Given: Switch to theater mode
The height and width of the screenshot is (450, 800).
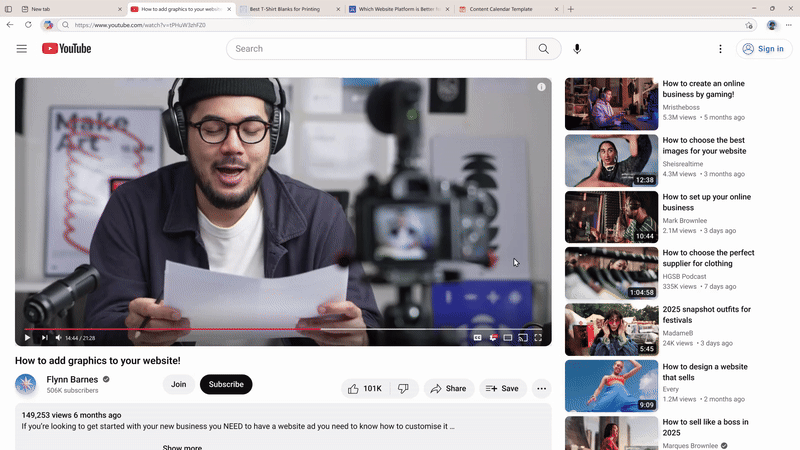Looking at the screenshot, I should click(x=508, y=338).
